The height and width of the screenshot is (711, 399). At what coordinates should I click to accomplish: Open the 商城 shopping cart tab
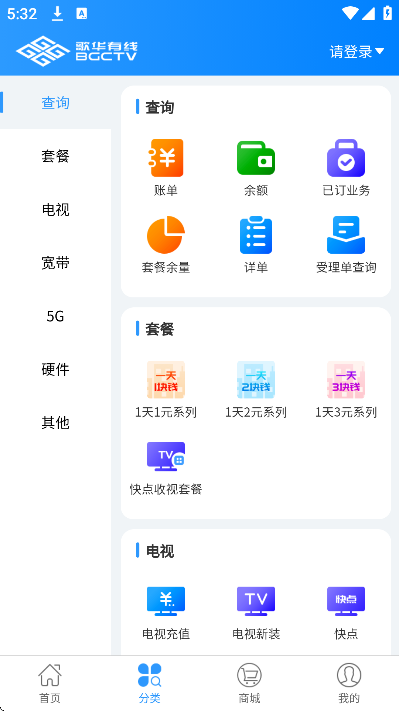pos(249,683)
